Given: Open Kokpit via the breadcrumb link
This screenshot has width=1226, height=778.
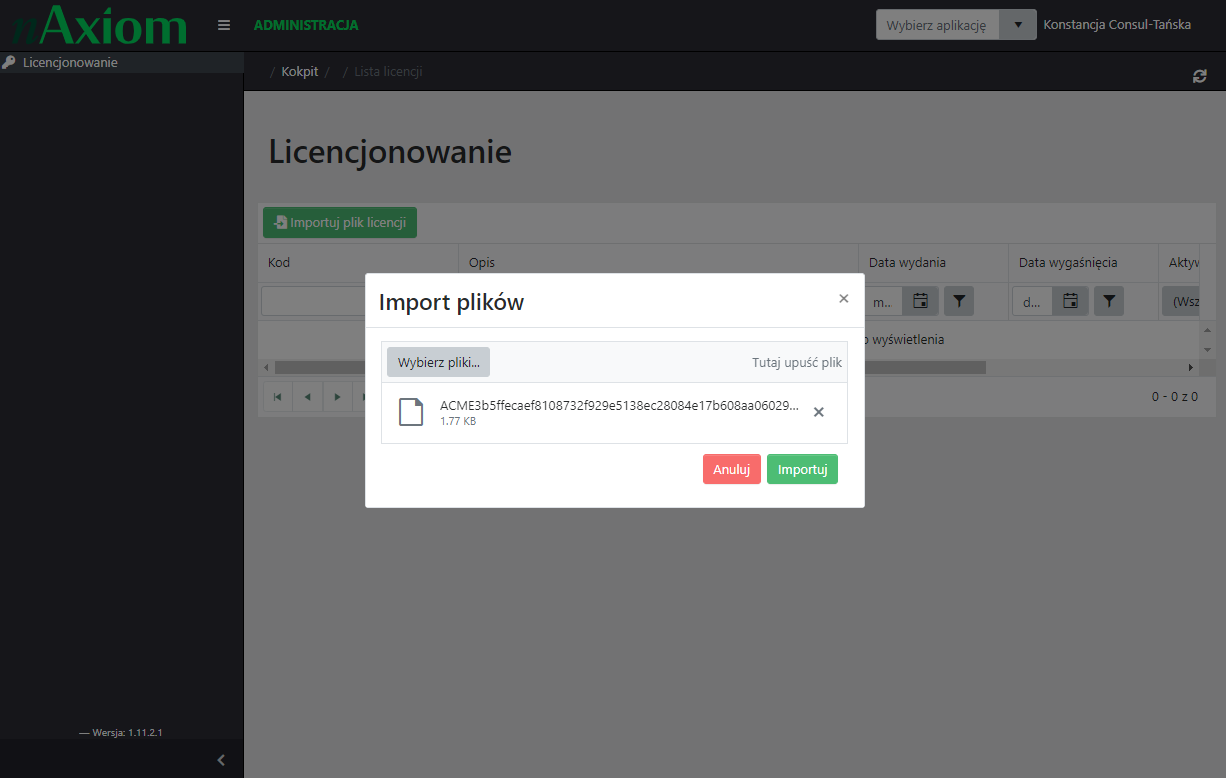Looking at the screenshot, I should [299, 71].
